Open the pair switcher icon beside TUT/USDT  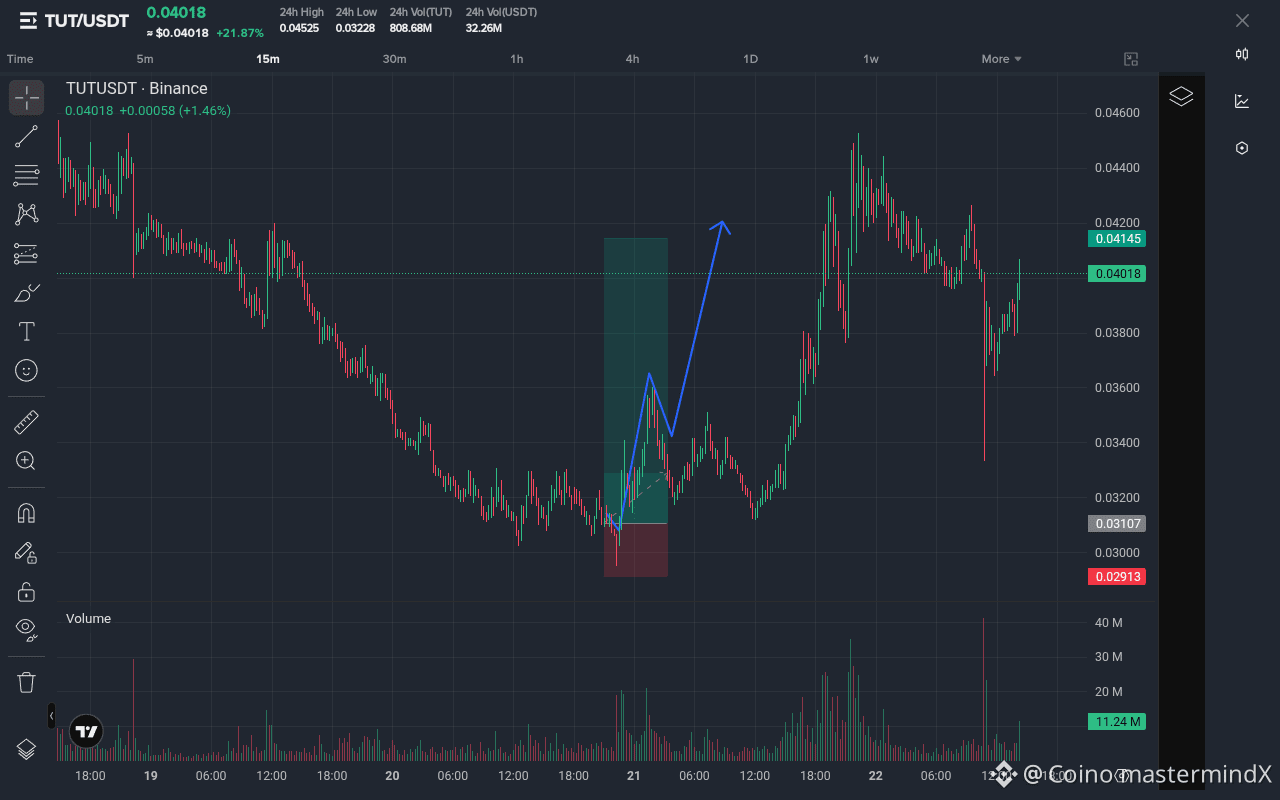click(x=28, y=20)
